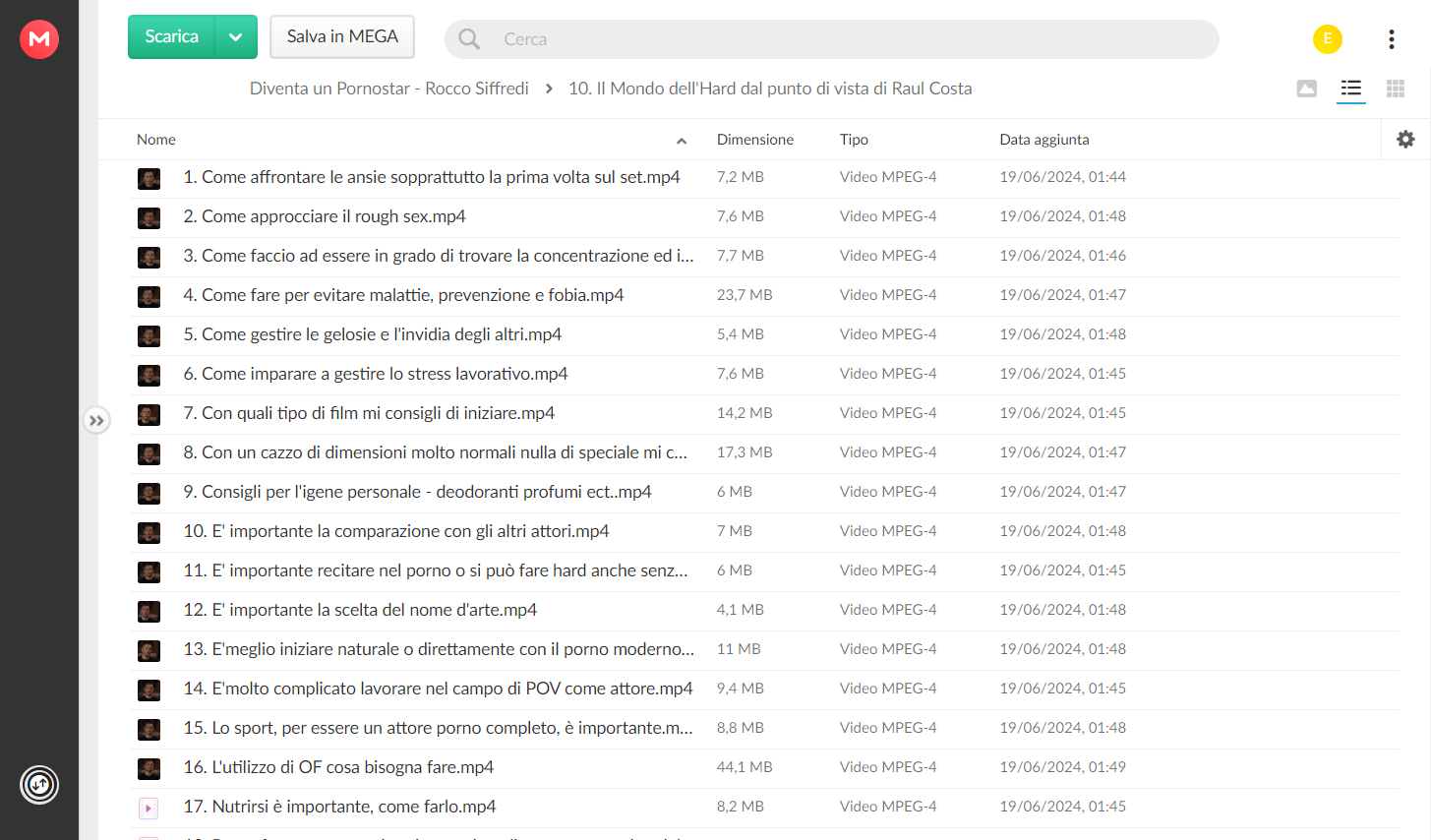Click the yellow user avatar E
The width and height of the screenshot is (1431, 840).
(x=1328, y=39)
